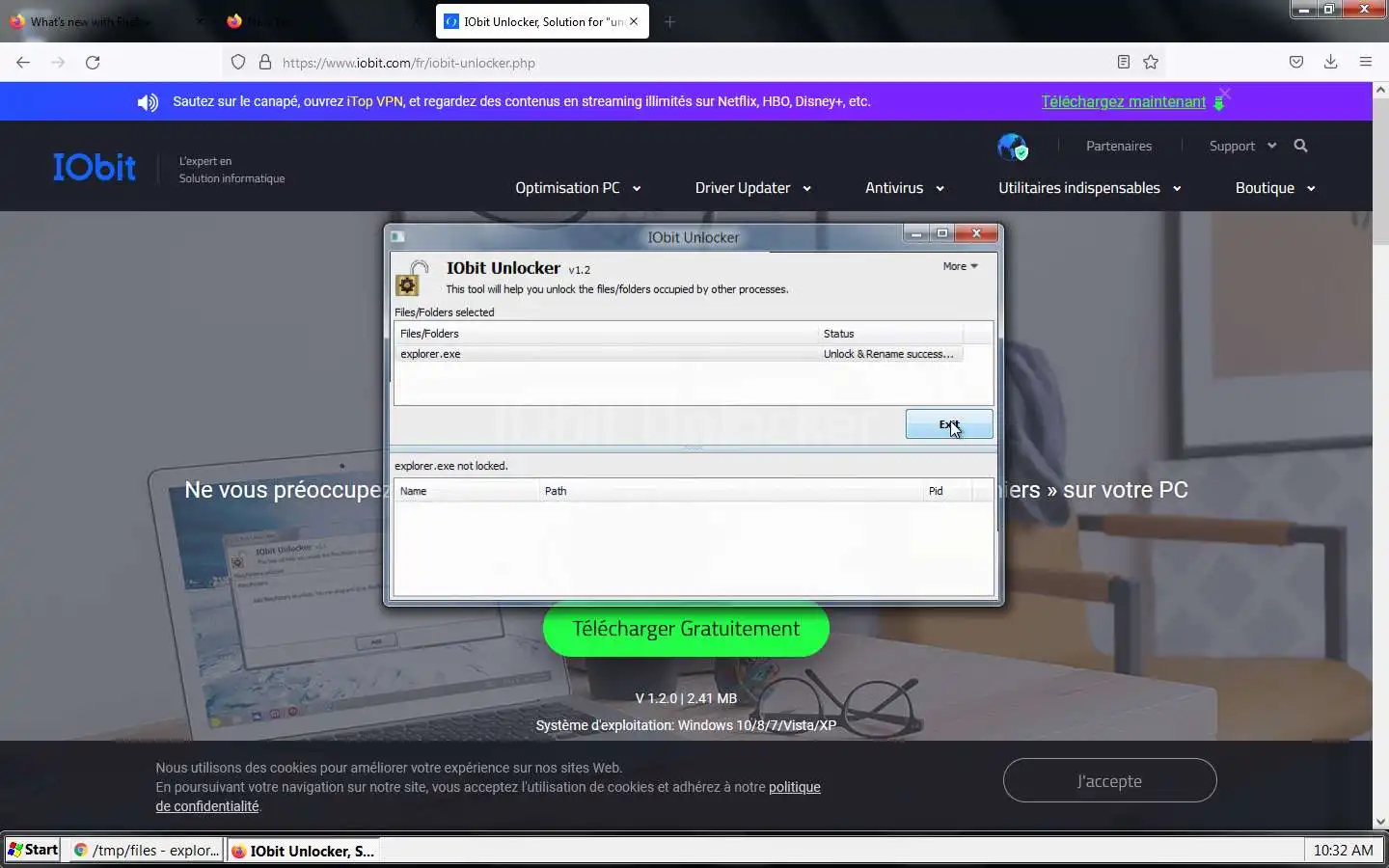The image size is (1389, 868).
Task: Open a new tab with the plus icon
Action: [x=670, y=21]
